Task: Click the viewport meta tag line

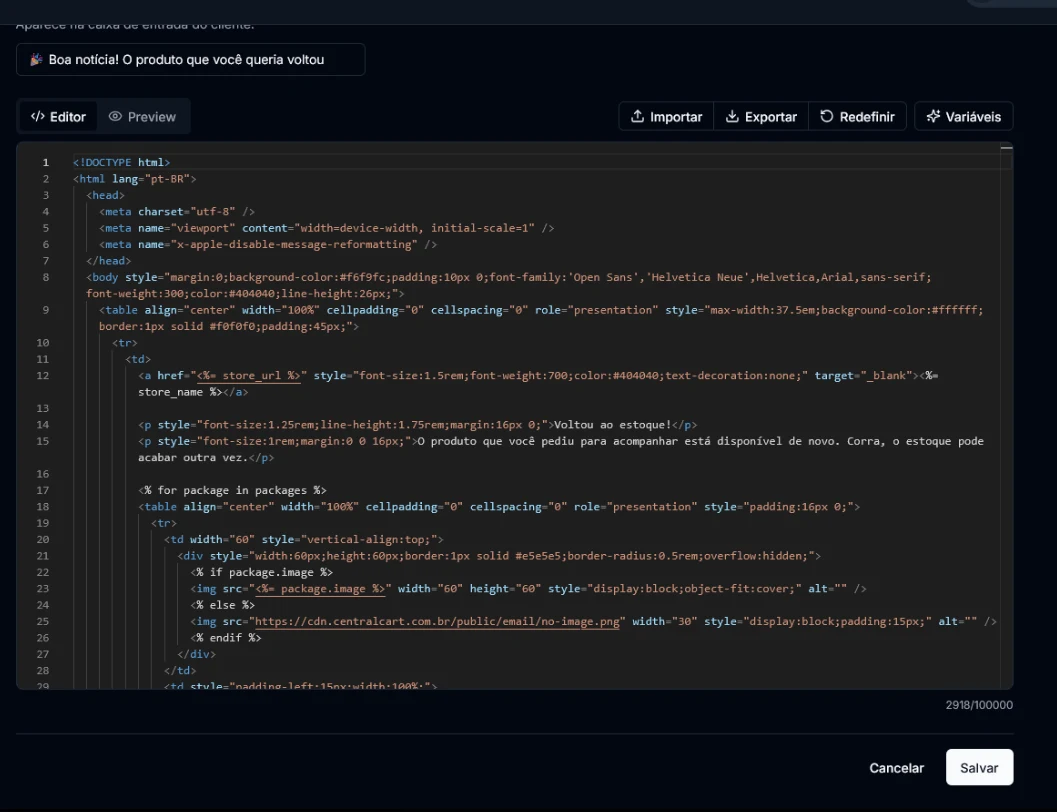Action: tap(326, 228)
